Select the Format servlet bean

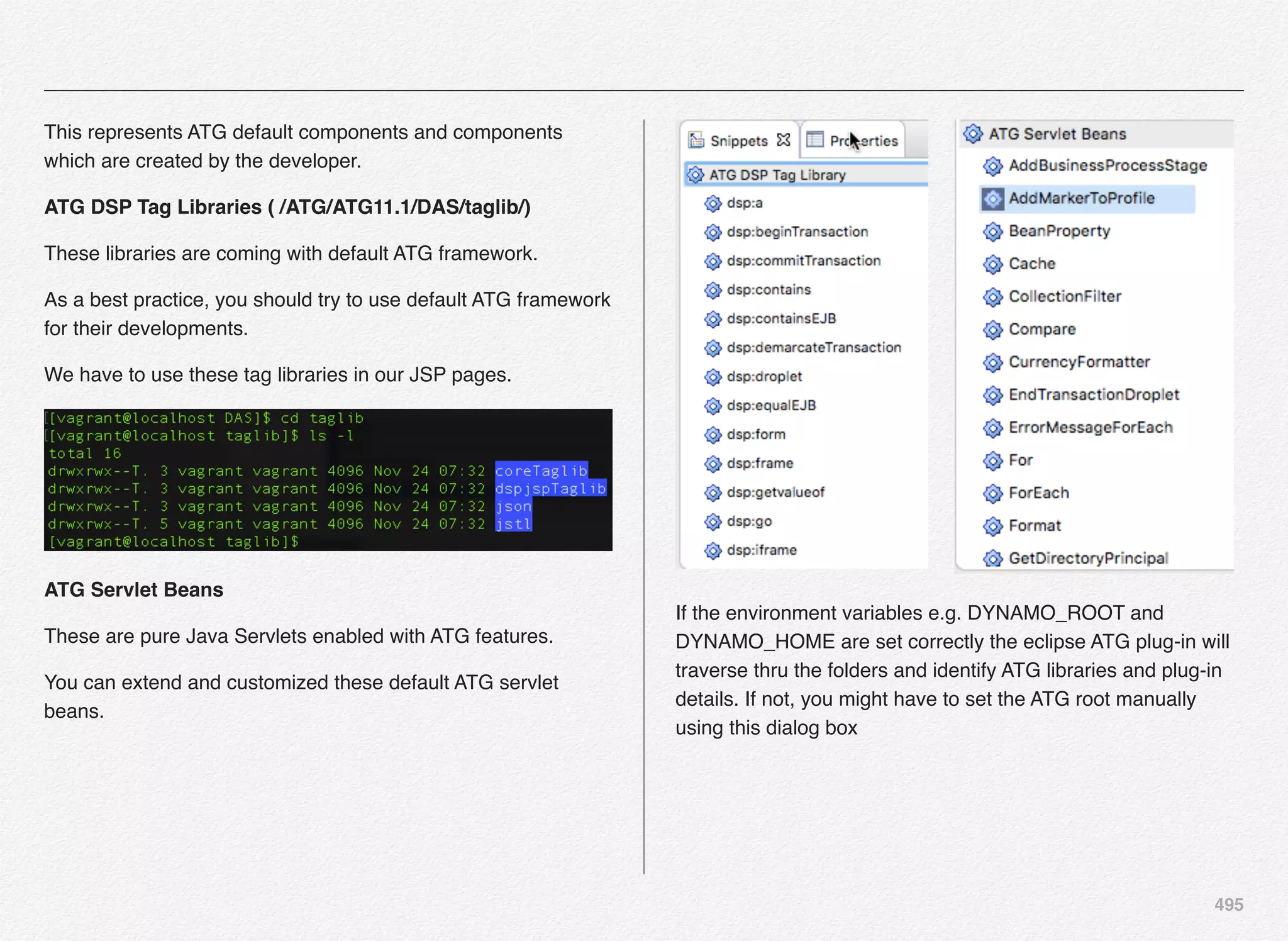click(1035, 525)
